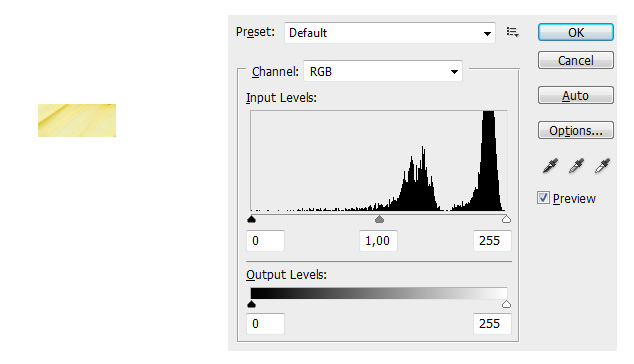634x364 pixels.
Task: Select the gray point eyedropper
Action: click(576, 165)
